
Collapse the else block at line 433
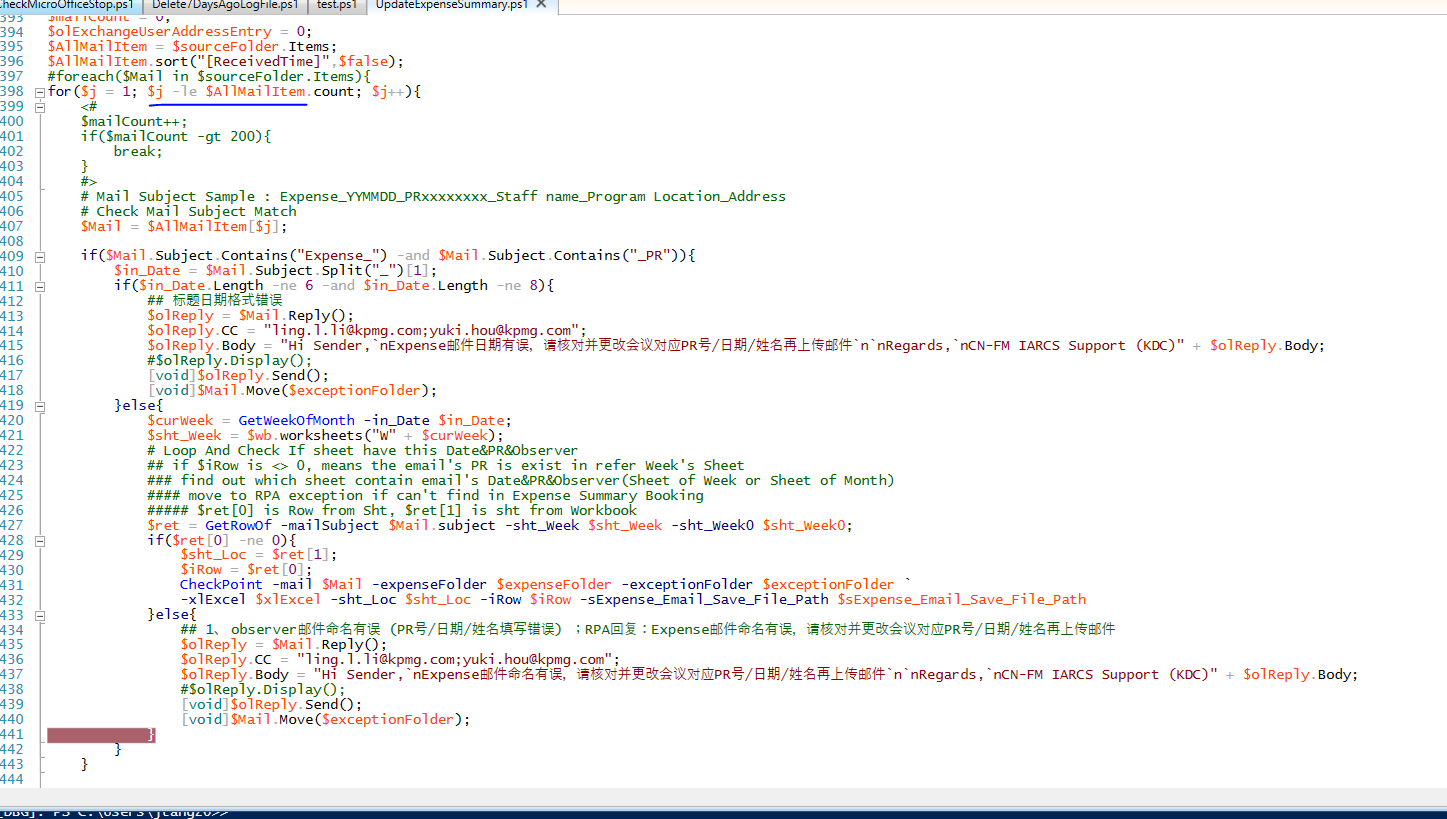40,615
